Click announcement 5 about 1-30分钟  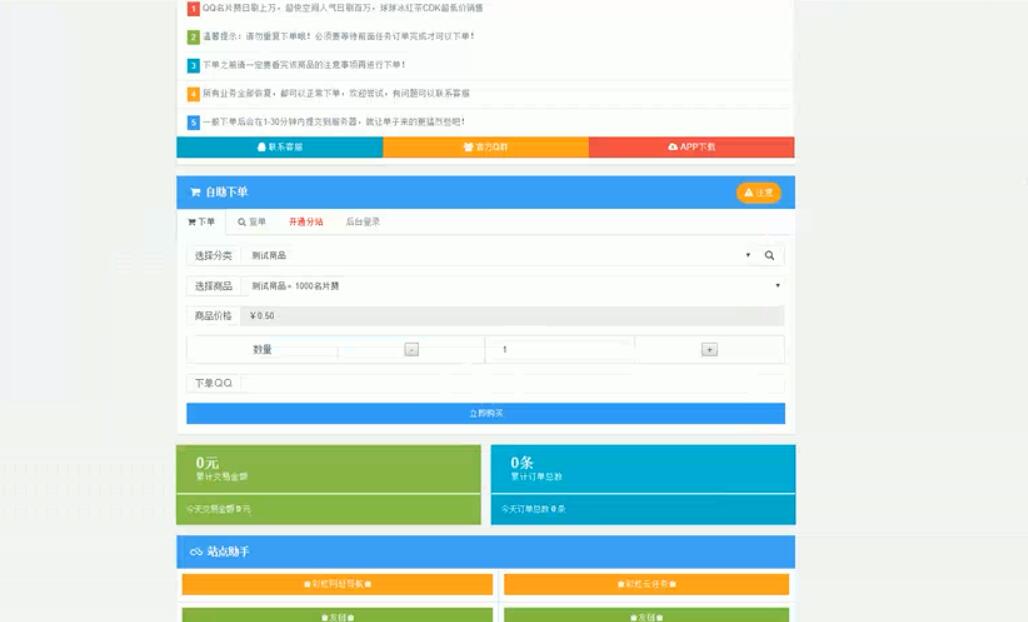(x=333, y=122)
